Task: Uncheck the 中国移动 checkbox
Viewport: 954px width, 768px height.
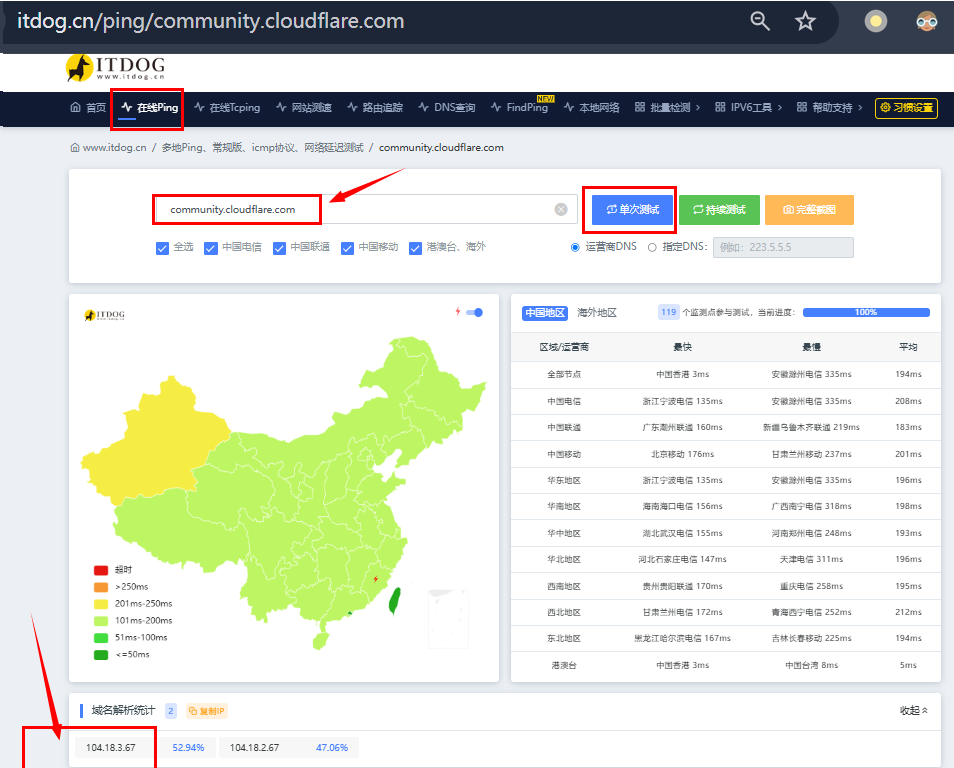Action: (347, 248)
